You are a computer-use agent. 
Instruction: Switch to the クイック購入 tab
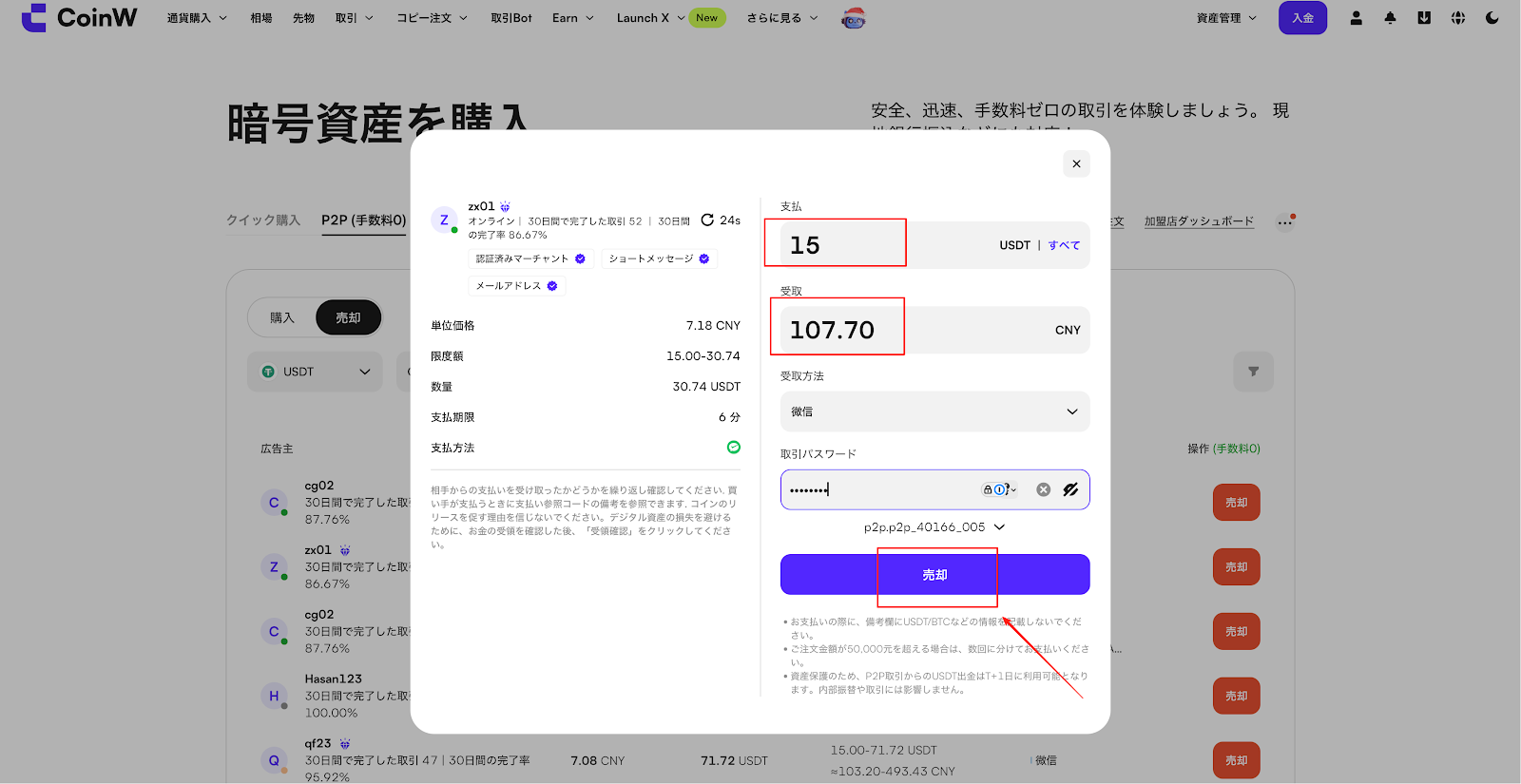[x=263, y=220]
